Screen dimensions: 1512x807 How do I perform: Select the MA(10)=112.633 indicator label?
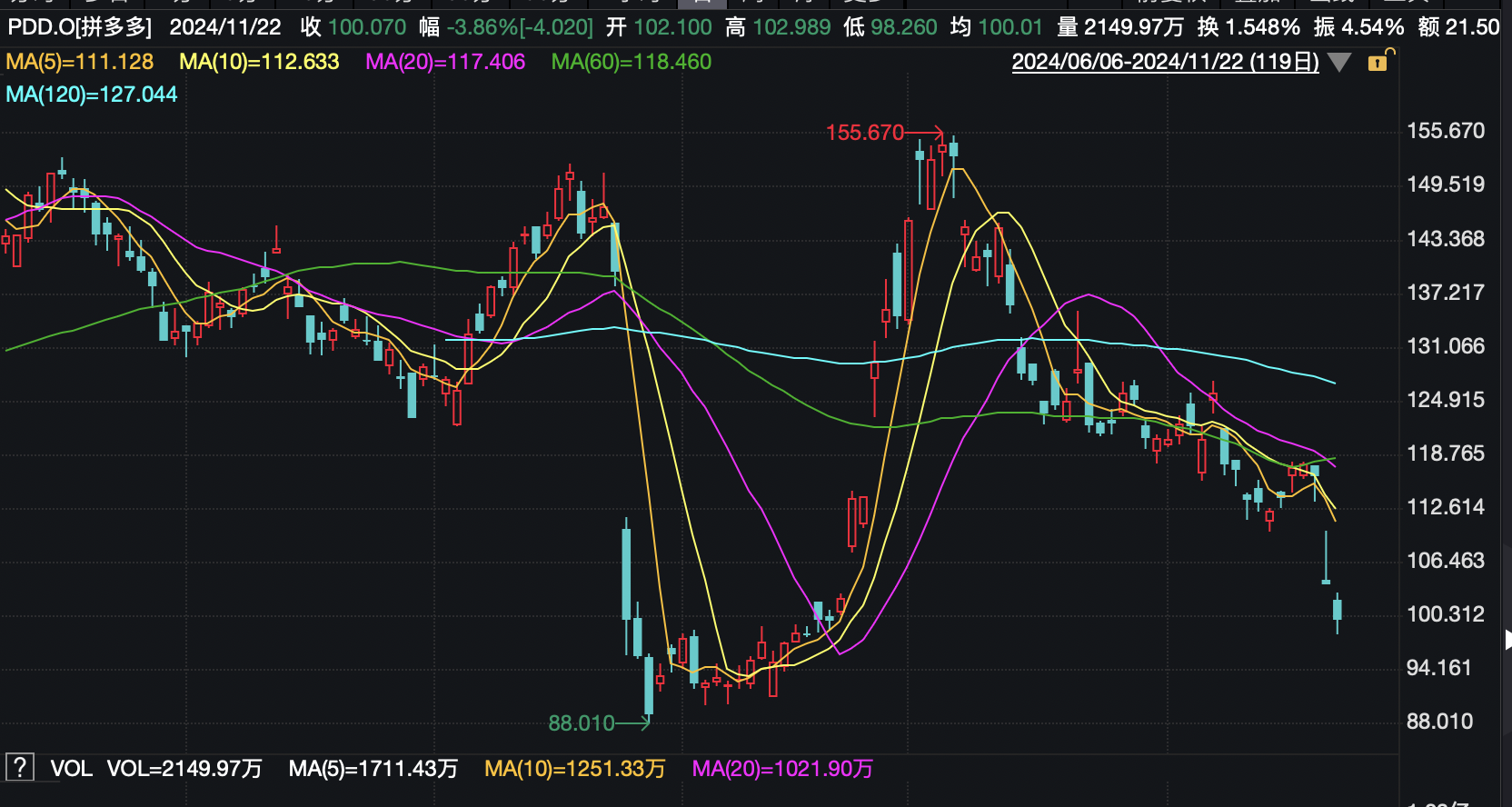pyautogui.click(x=259, y=62)
